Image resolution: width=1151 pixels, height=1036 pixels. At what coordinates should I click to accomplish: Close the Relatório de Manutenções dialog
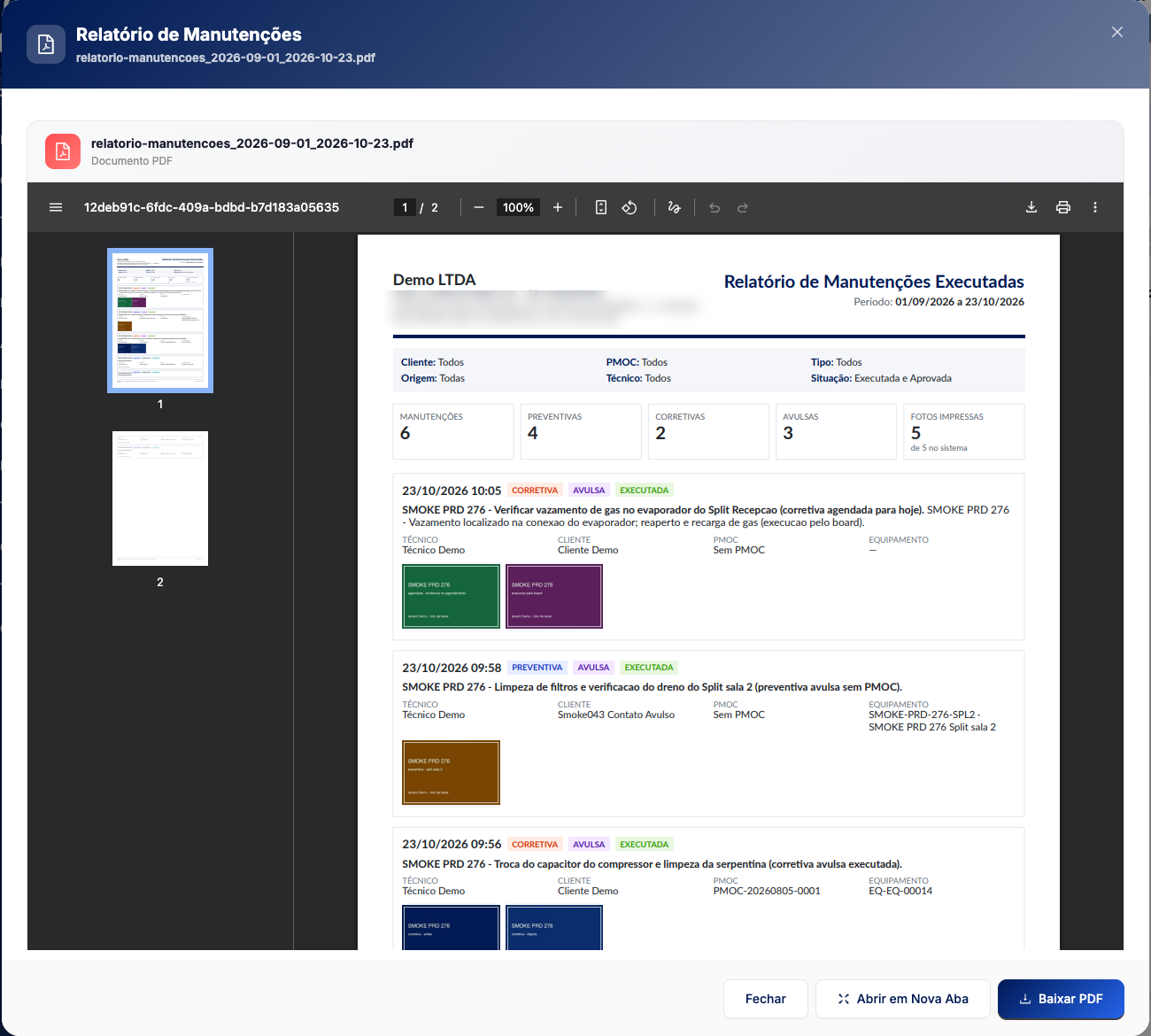click(1117, 32)
